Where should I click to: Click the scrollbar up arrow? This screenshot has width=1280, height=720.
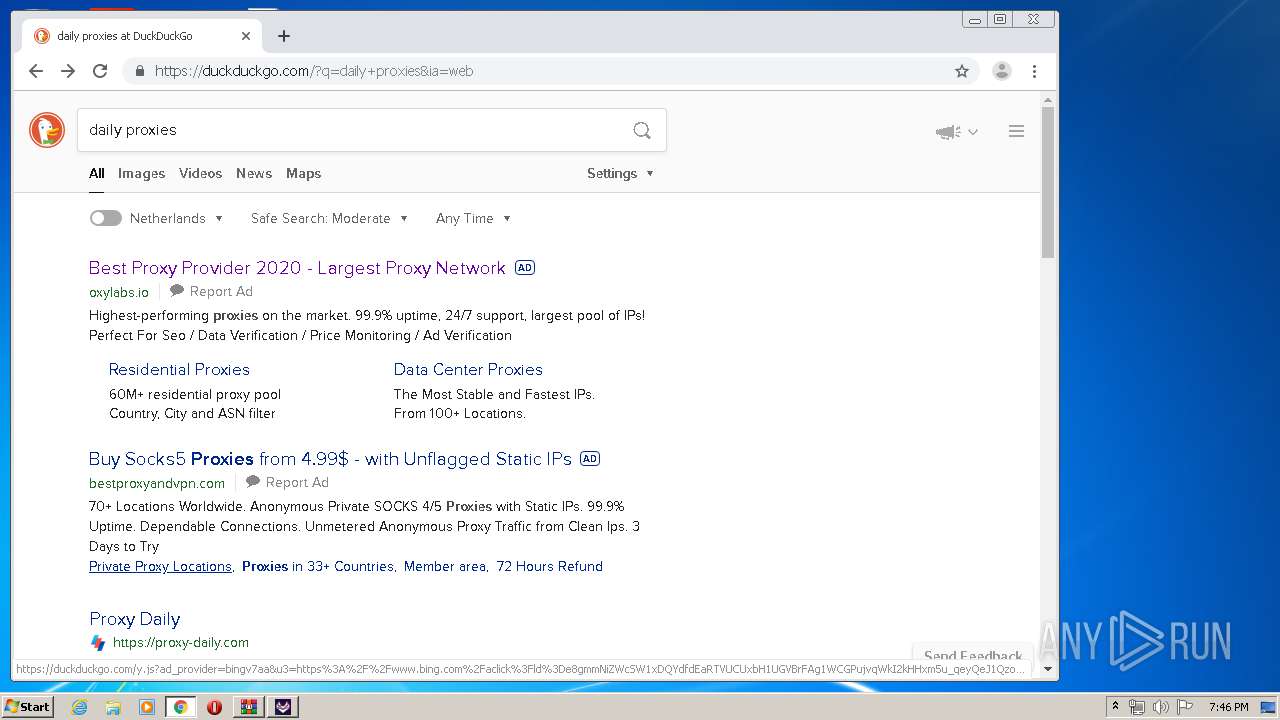coord(1048,100)
